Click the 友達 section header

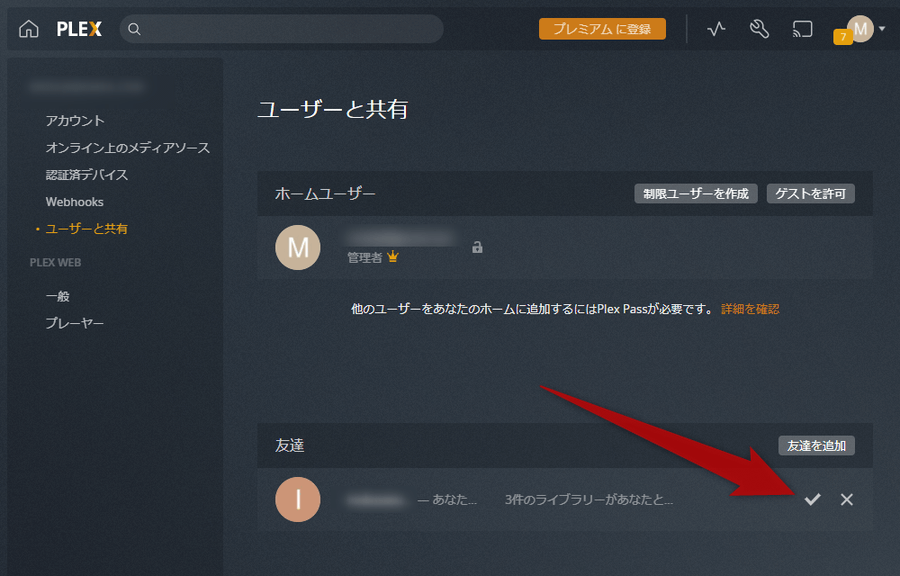pyautogui.click(x=289, y=446)
